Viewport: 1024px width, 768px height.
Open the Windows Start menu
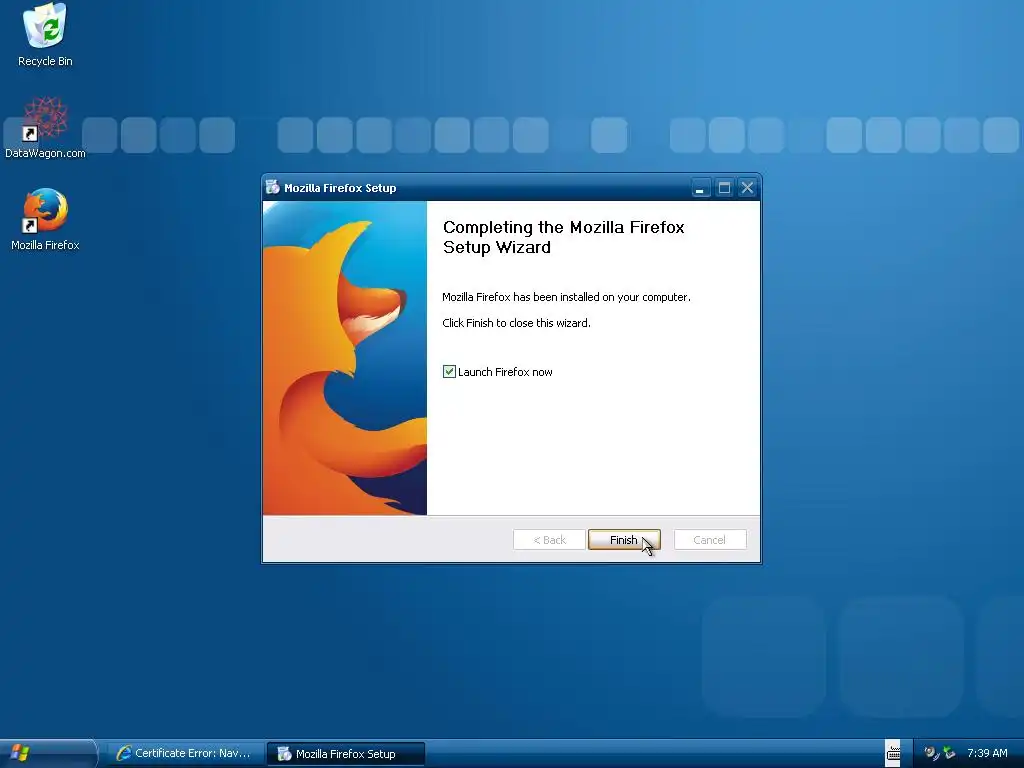pyautogui.click(x=47, y=753)
